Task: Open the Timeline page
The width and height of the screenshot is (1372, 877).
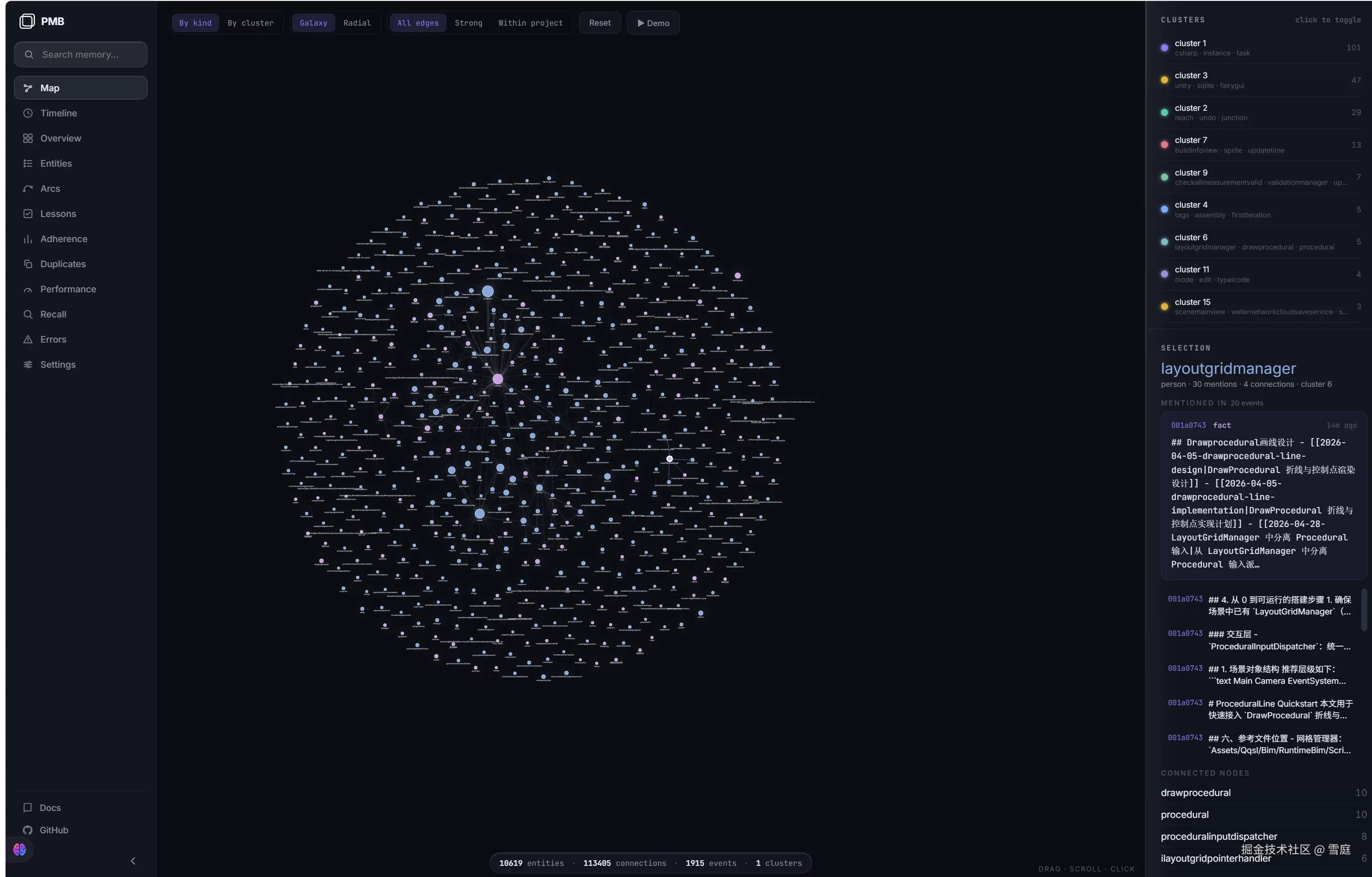Action: tap(81, 113)
